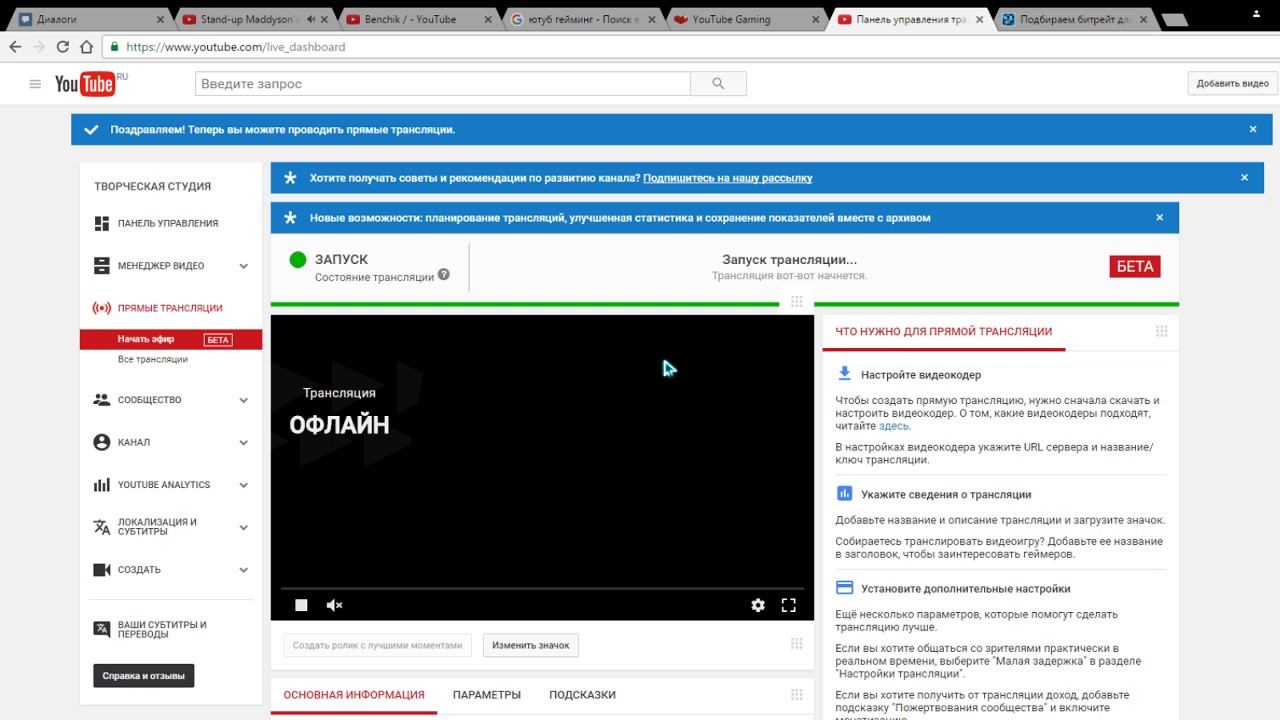1280x720 pixels.
Task: Switch to the Параметры tab
Action: [487, 695]
